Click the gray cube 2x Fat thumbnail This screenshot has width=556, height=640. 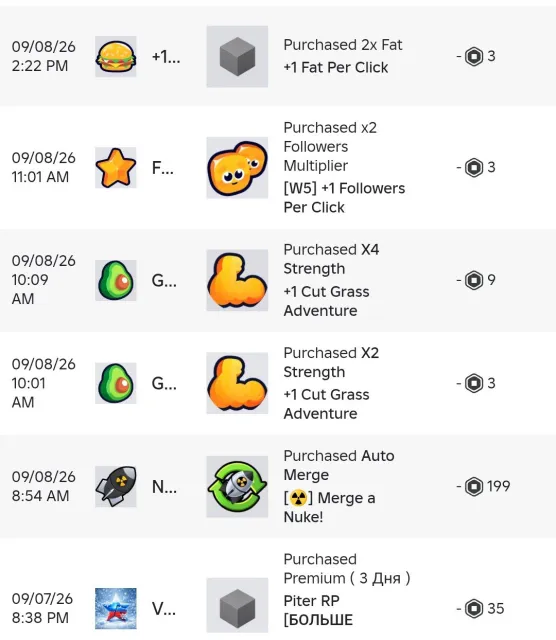pyautogui.click(x=237, y=56)
